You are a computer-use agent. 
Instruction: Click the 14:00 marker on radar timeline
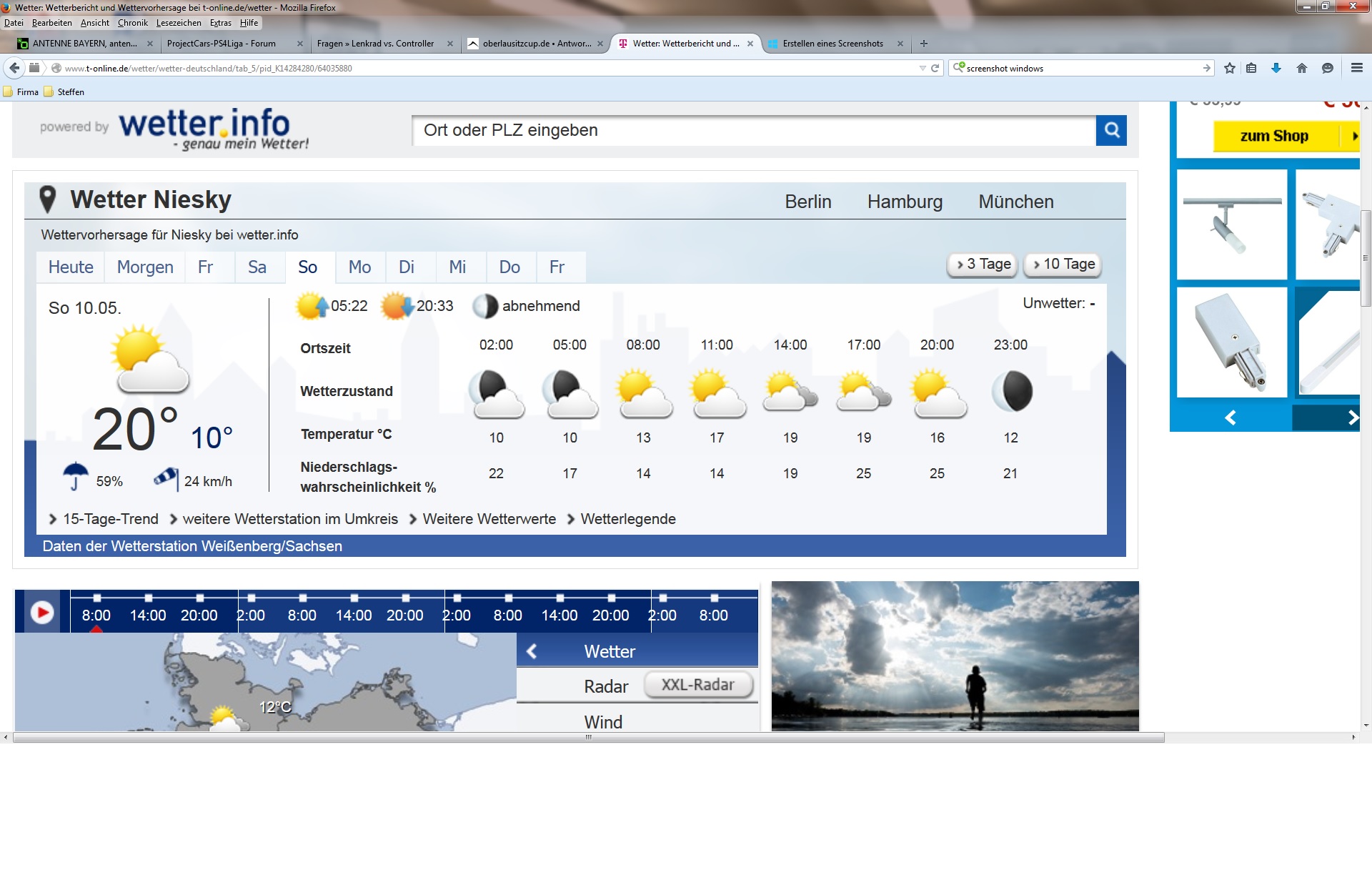[148, 615]
